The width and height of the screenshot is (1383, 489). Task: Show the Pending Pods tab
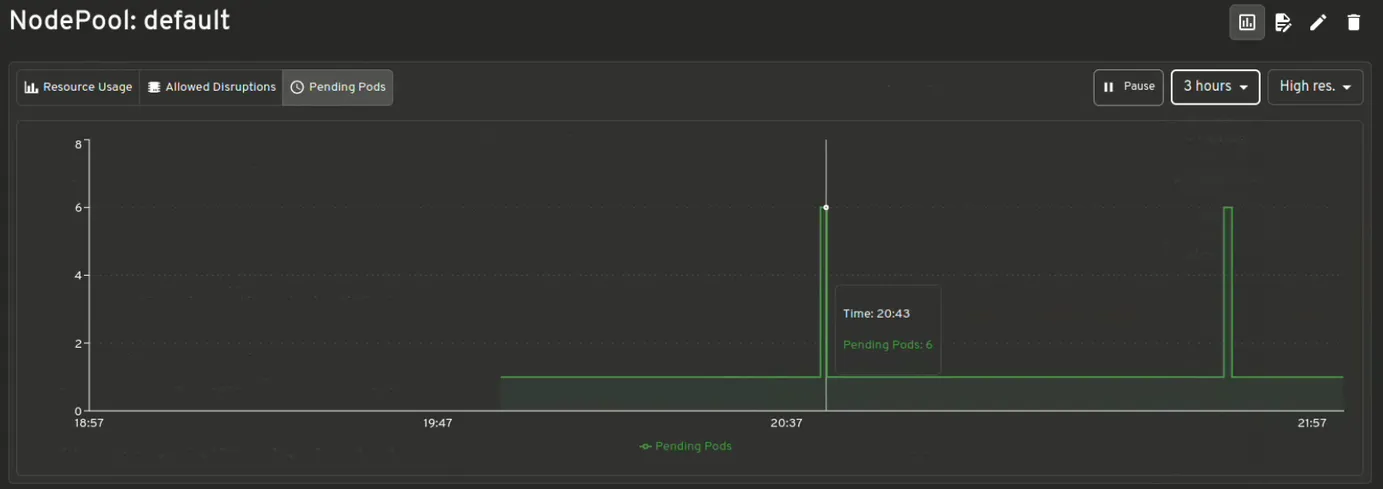[x=338, y=88]
